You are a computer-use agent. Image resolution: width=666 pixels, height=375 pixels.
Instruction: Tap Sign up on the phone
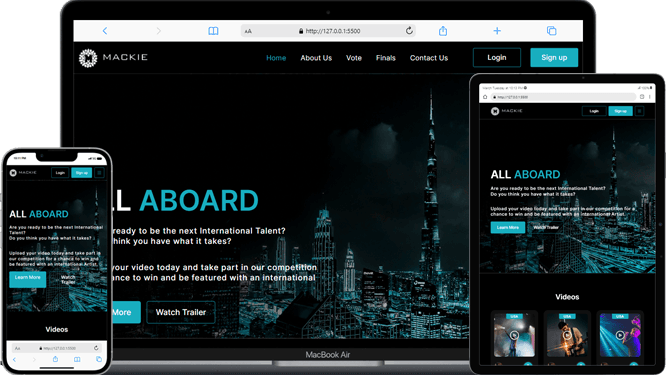[82, 172]
